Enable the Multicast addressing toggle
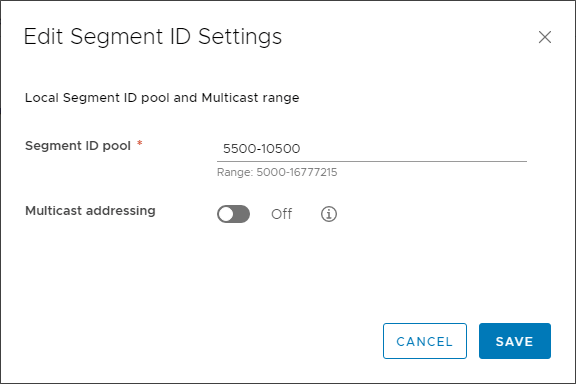576x384 pixels. click(233, 214)
